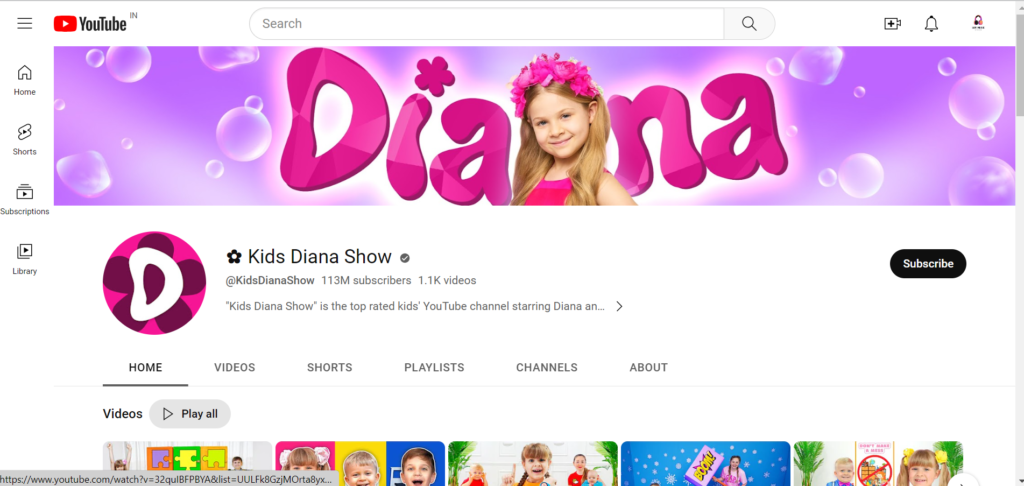
Task: Click the channel description text
Action: point(415,306)
